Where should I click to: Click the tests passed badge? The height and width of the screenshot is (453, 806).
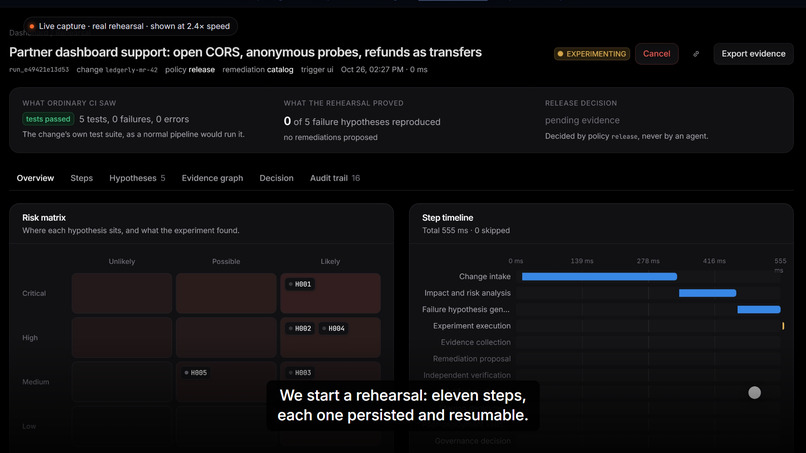pyautogui.click(x=48, y=119)
